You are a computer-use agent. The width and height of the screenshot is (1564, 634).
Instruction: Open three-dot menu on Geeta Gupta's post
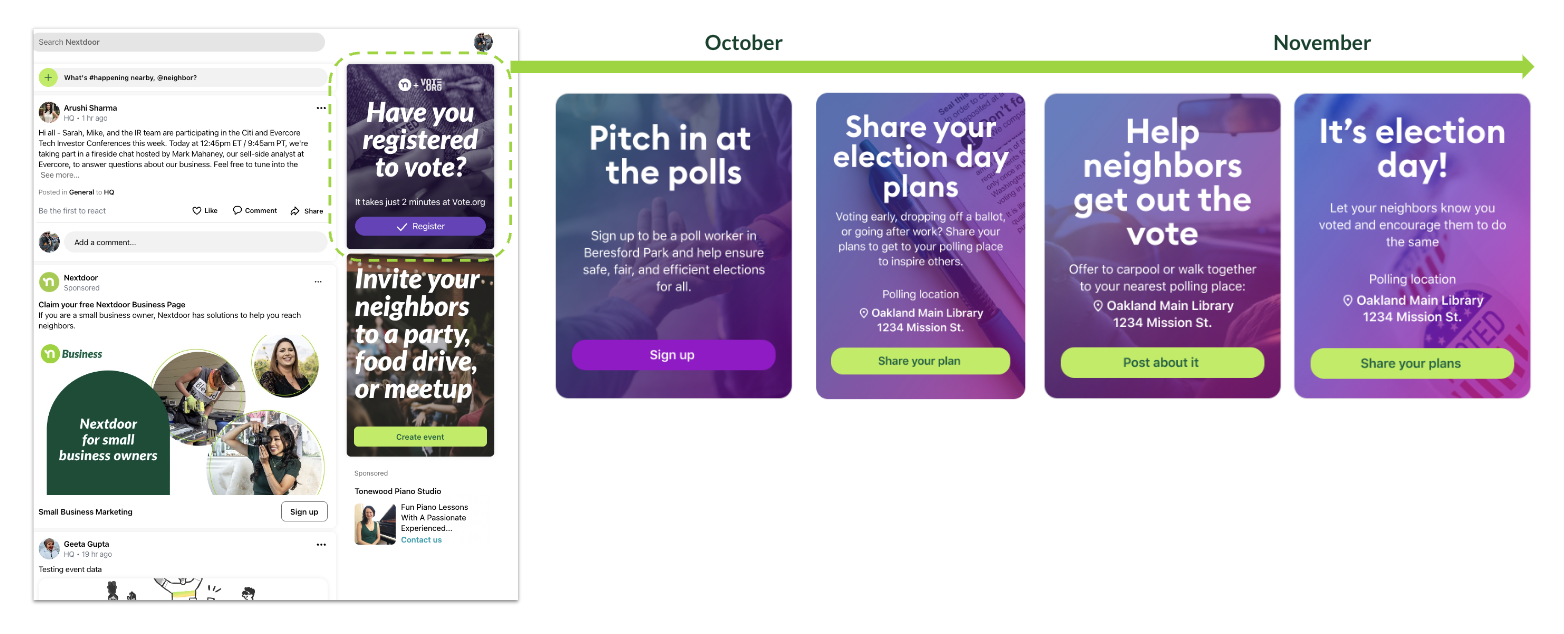tap(321, 545)
